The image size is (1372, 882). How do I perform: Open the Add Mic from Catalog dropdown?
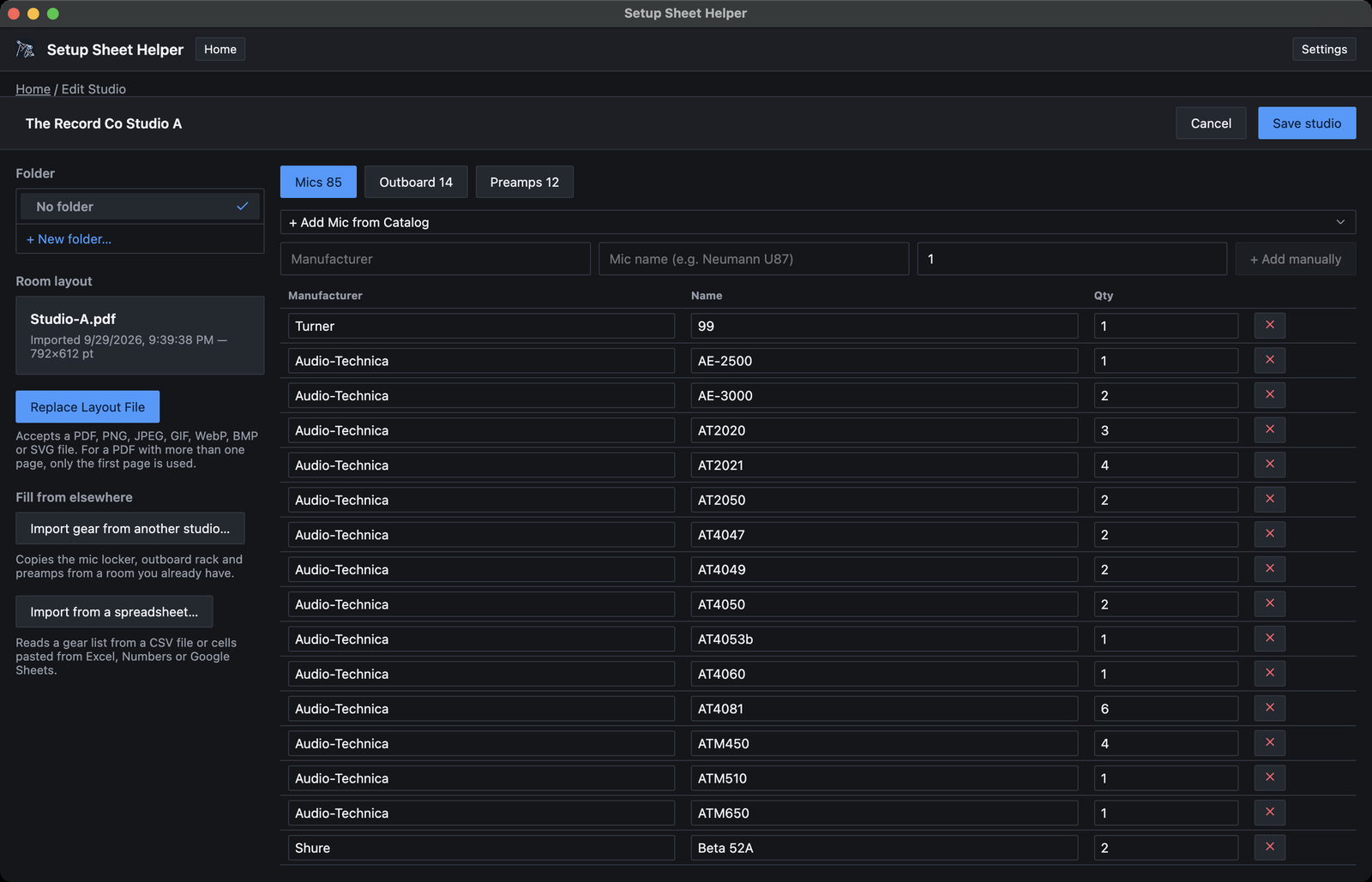pyautogui.click(x=817, y=222)
